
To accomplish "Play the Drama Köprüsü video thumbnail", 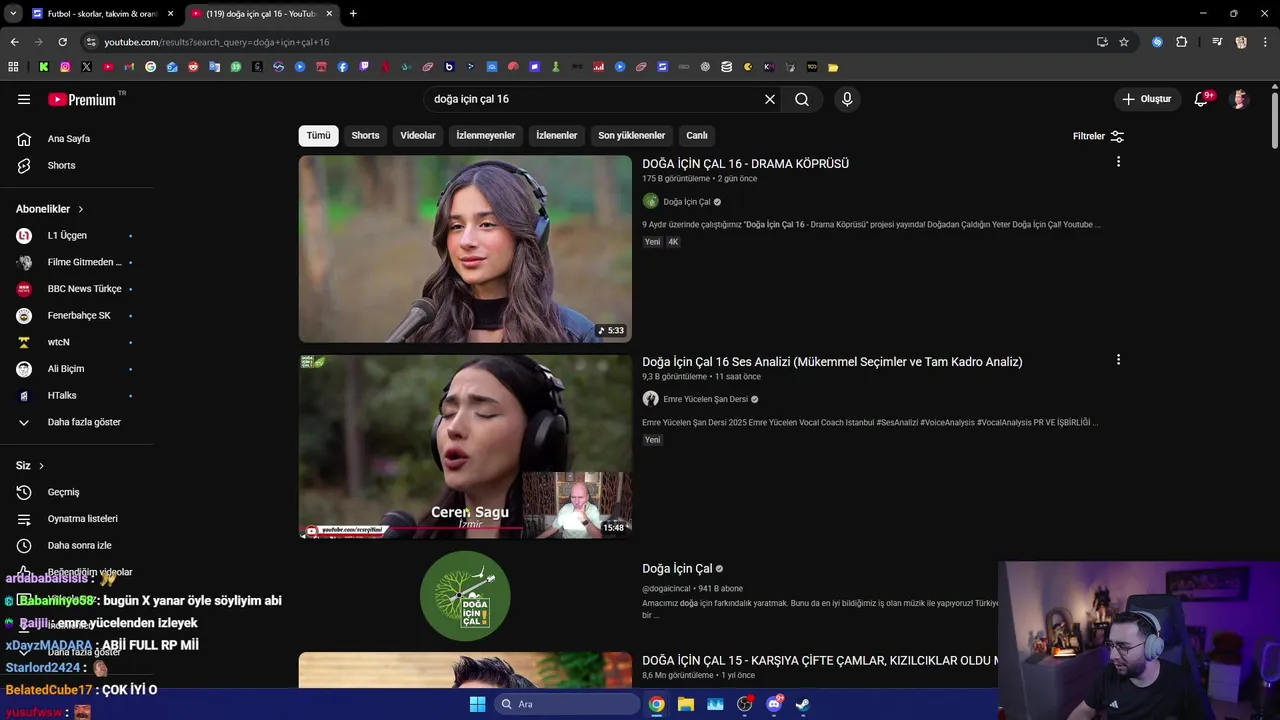I will [x=465, y=249].
